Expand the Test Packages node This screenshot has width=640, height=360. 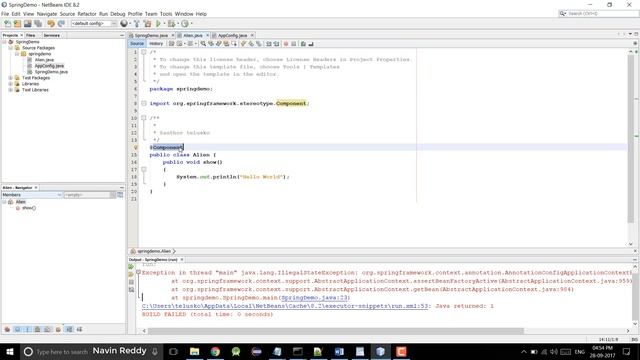click(x=11, y=78)
